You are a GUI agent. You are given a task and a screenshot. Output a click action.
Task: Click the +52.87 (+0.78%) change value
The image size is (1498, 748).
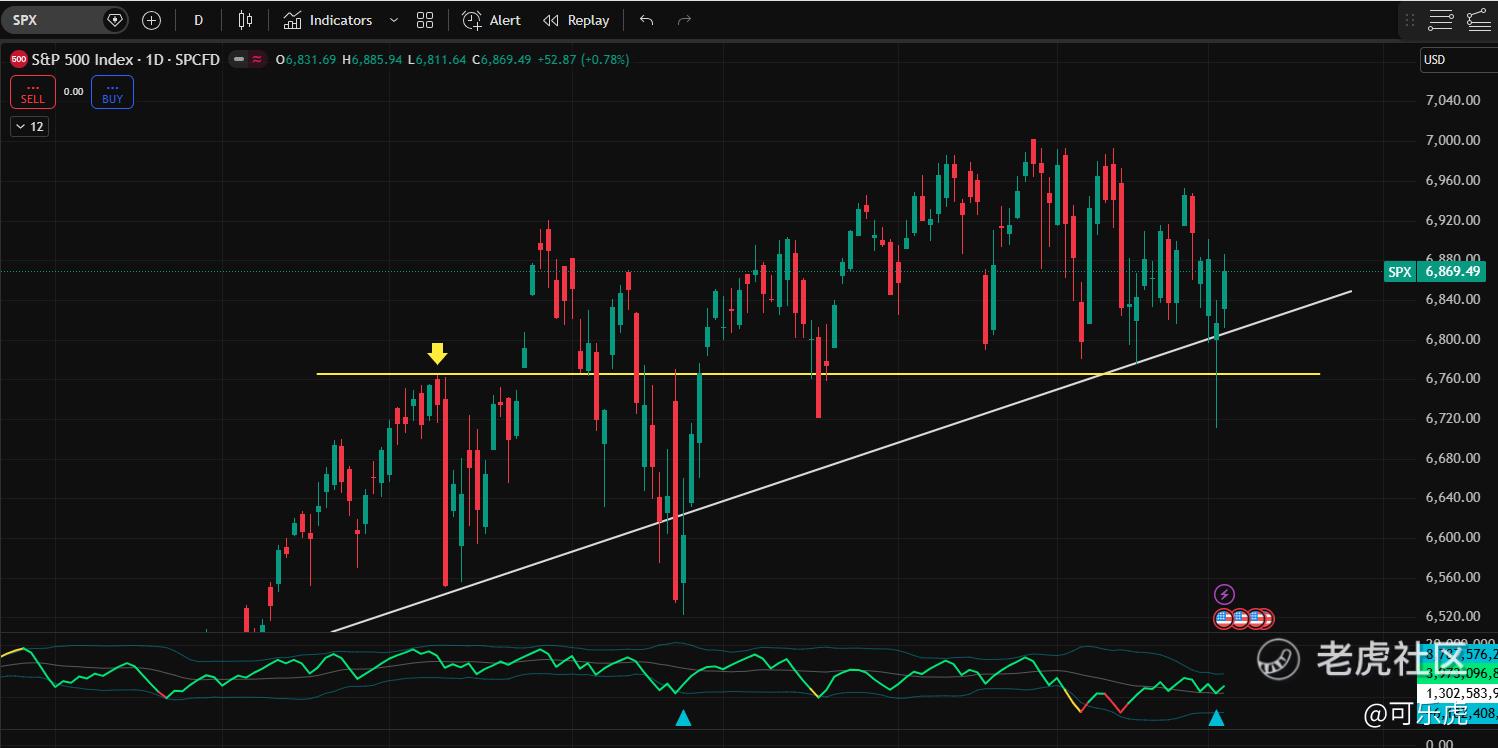pyautogui.click(x=583, y=60)
